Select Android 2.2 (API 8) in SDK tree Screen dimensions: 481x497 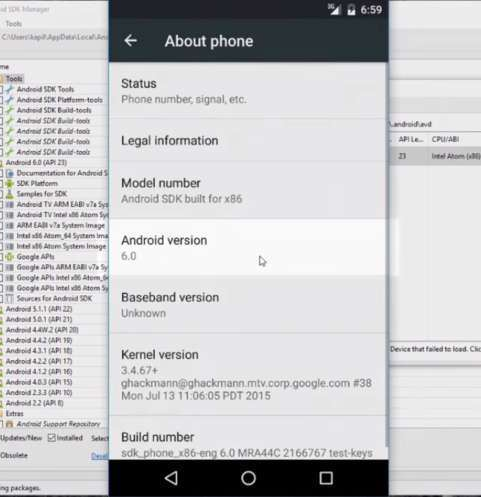pos(35,403)
